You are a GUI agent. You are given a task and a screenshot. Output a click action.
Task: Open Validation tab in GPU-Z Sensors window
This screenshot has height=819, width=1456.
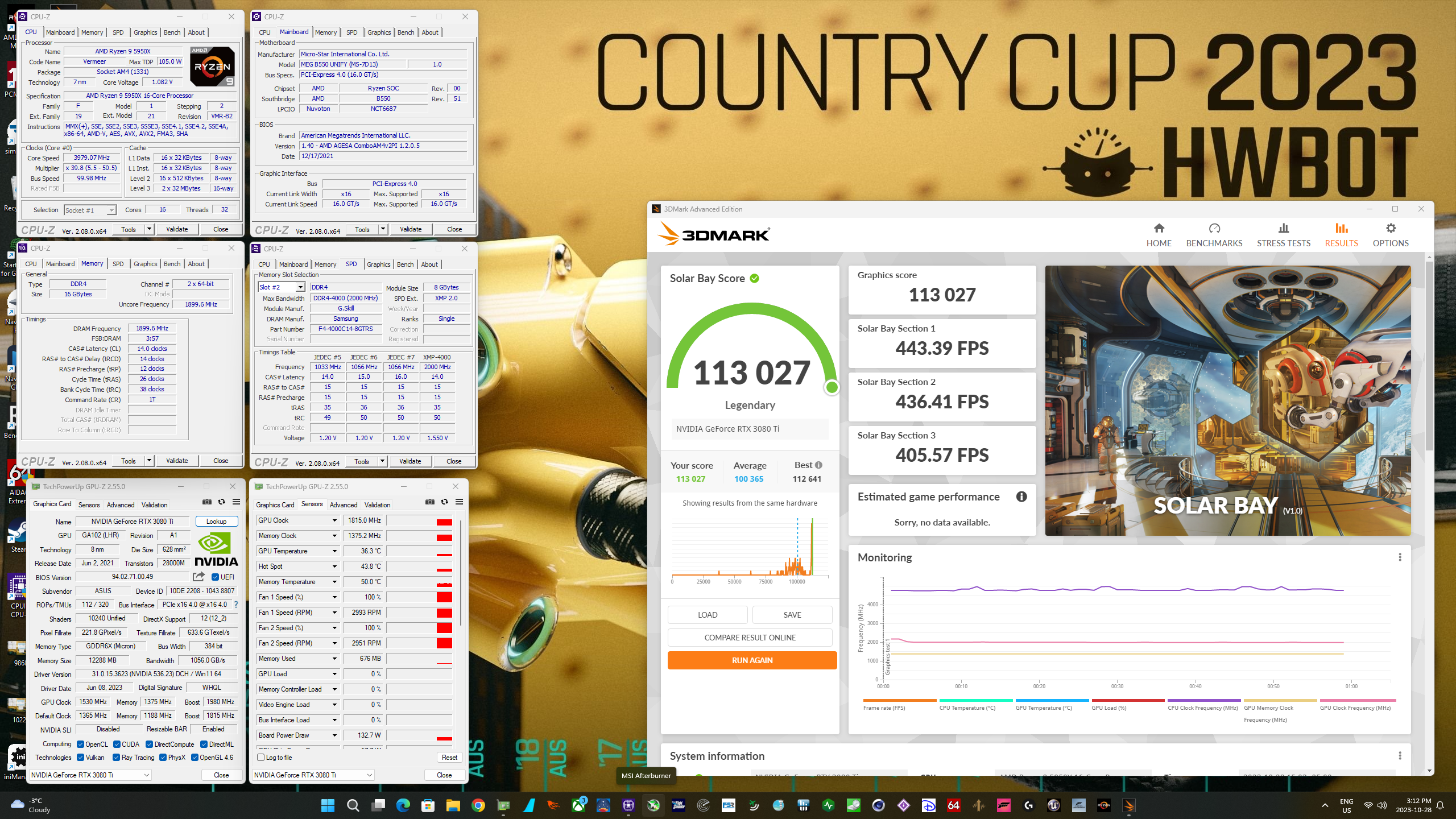[377, 505]
